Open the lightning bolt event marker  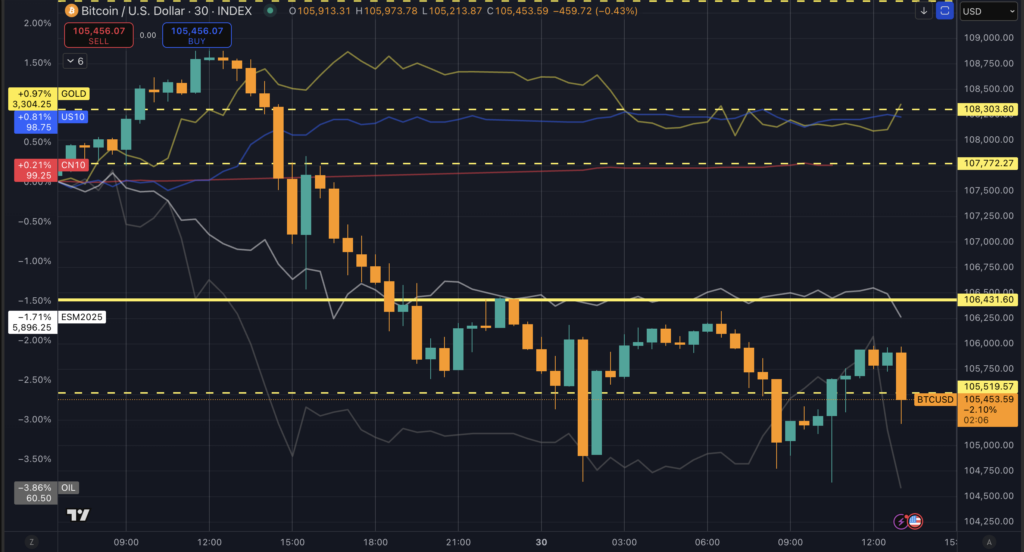pos(900,521)
